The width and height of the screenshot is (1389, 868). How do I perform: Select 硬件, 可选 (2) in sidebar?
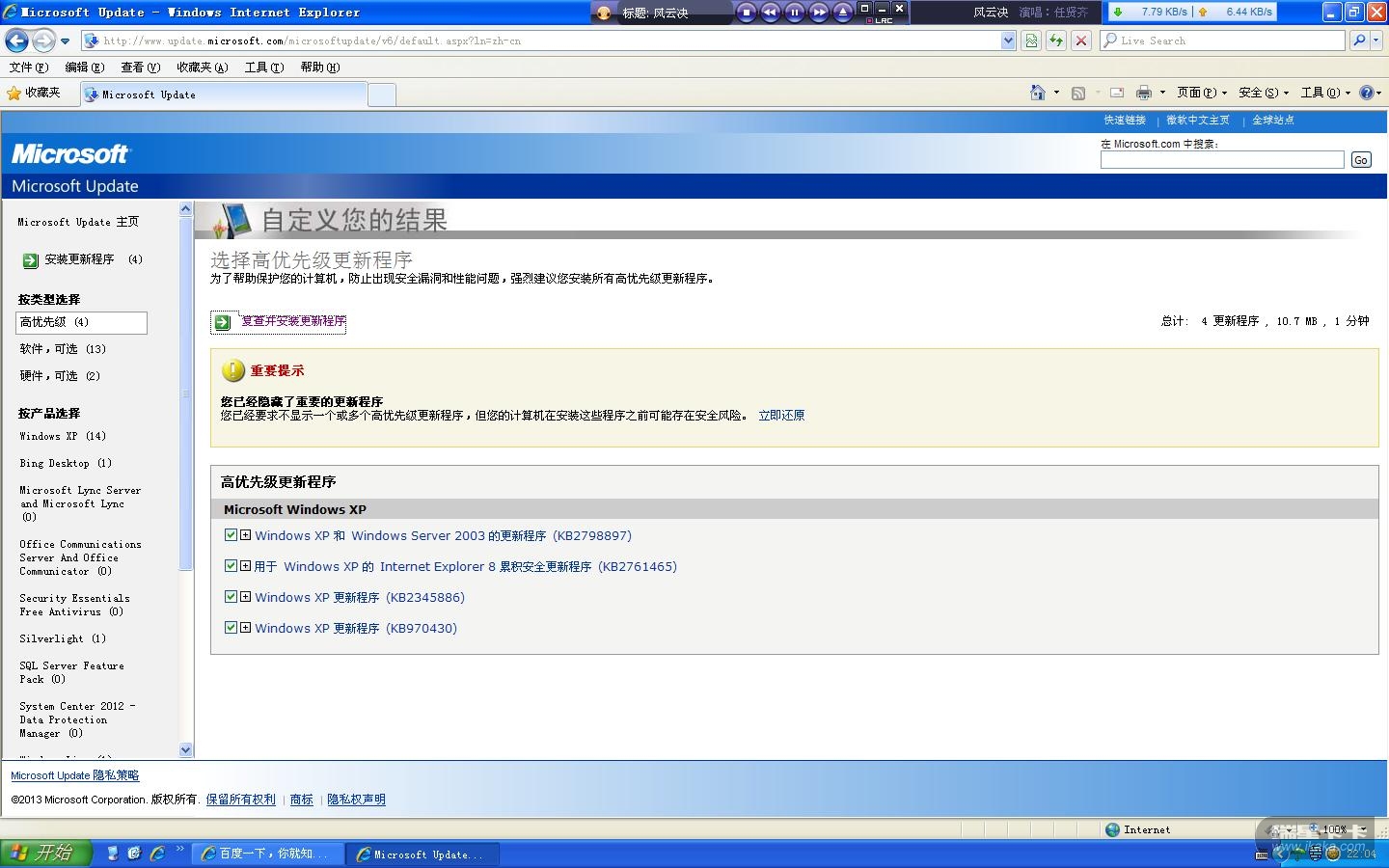[x=60, y=376]
